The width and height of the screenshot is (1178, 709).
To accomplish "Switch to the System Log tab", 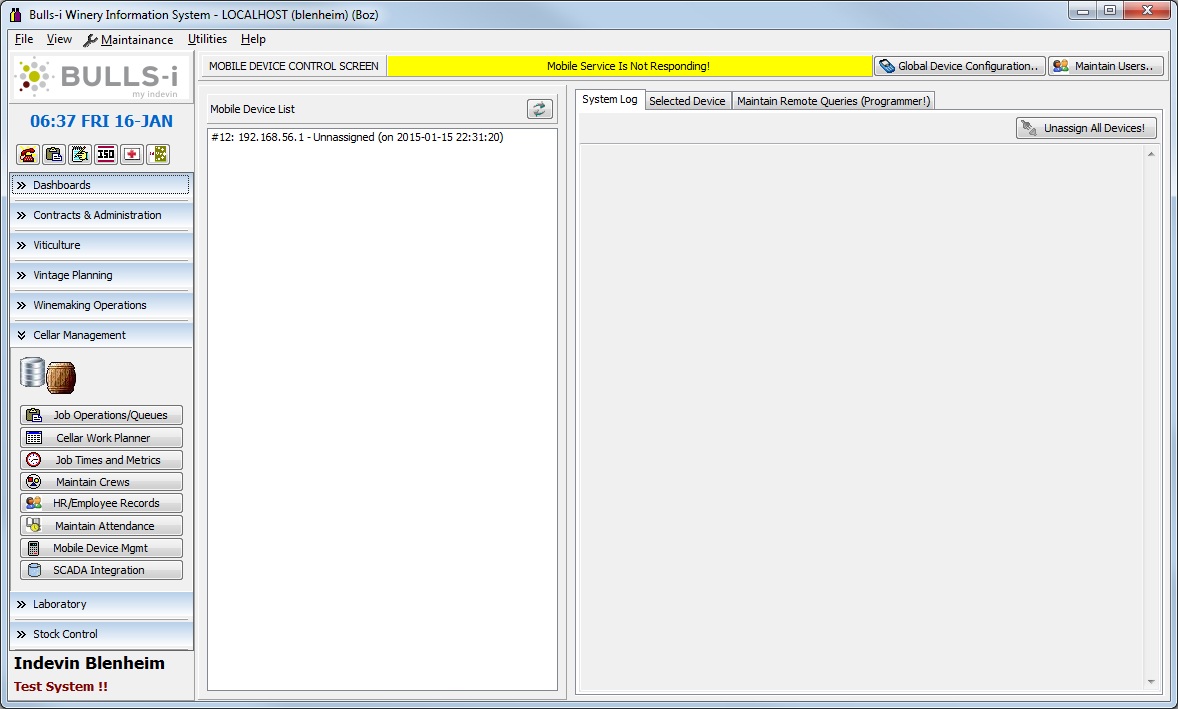I will point(609,100).
